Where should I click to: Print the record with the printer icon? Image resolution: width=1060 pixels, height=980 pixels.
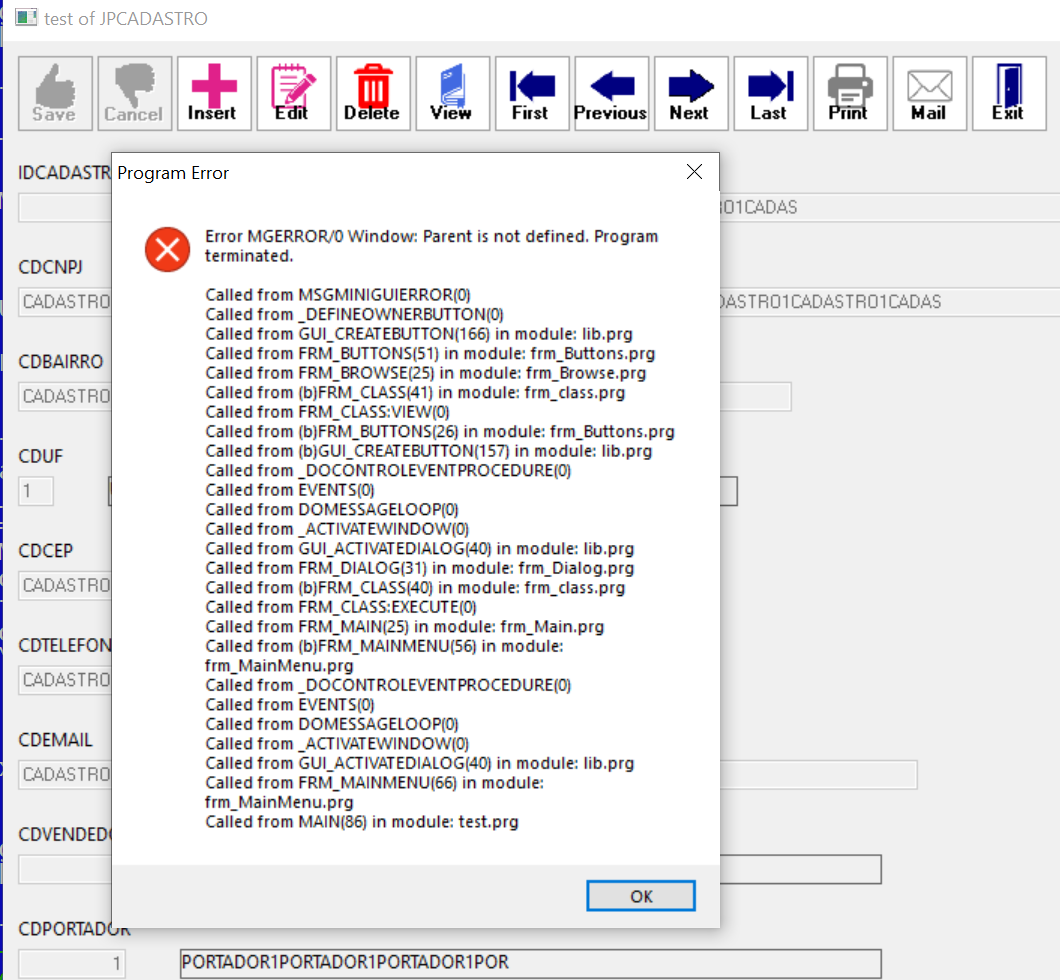point(850,93)
